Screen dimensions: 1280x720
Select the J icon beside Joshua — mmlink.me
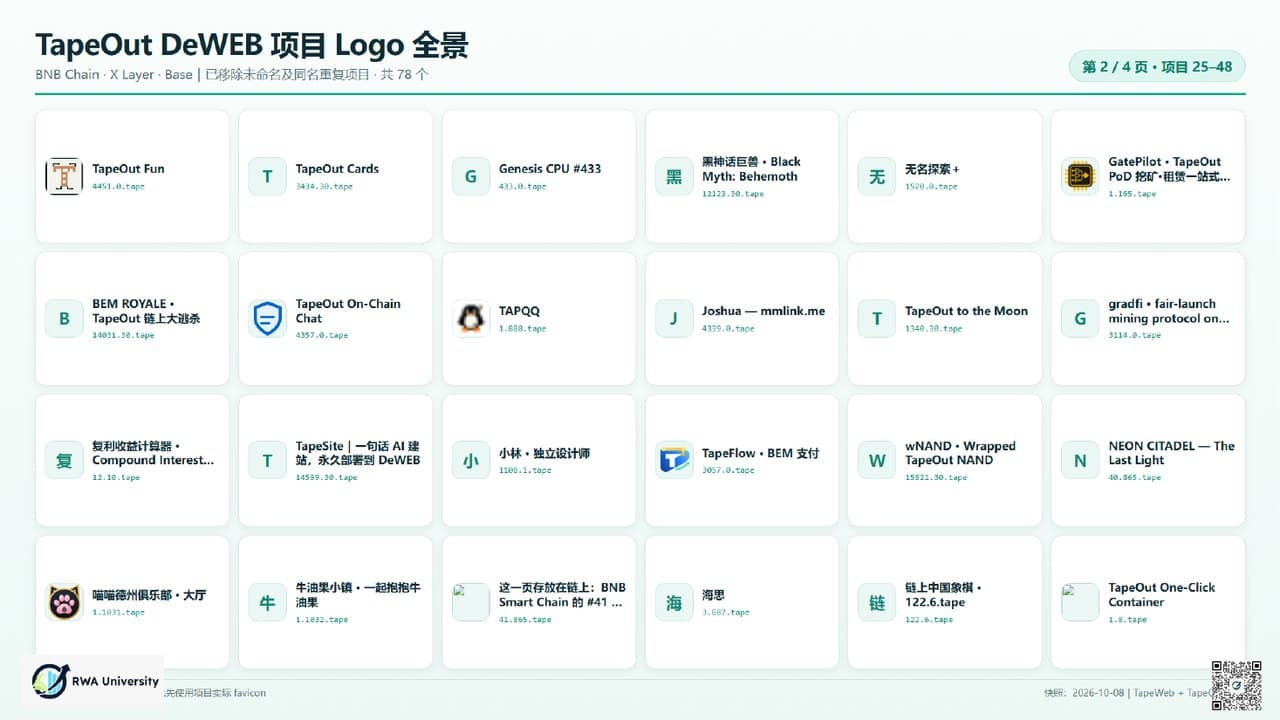674,319
